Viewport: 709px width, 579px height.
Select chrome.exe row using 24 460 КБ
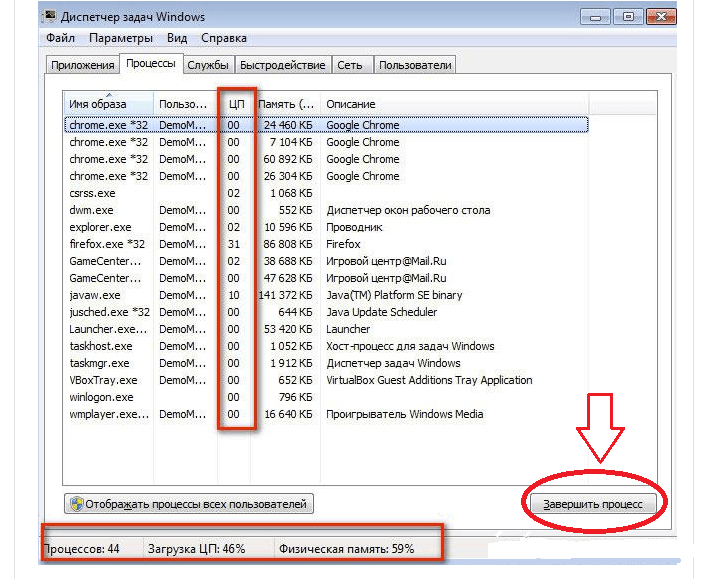(x=326, y=125)
